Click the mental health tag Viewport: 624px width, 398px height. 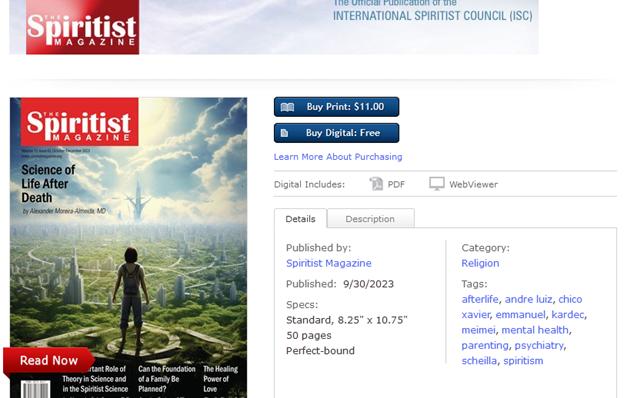point(535,330)
